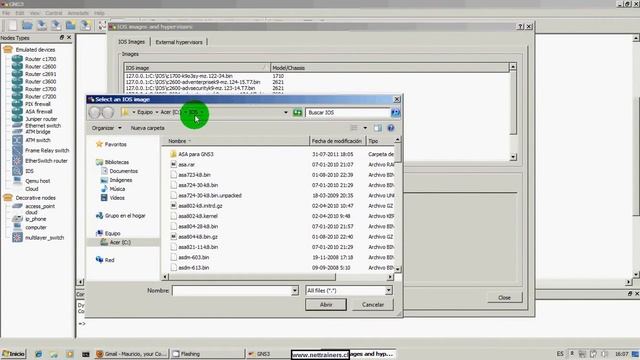Click the new blank project toolbar icon

(x=12, y=25)
